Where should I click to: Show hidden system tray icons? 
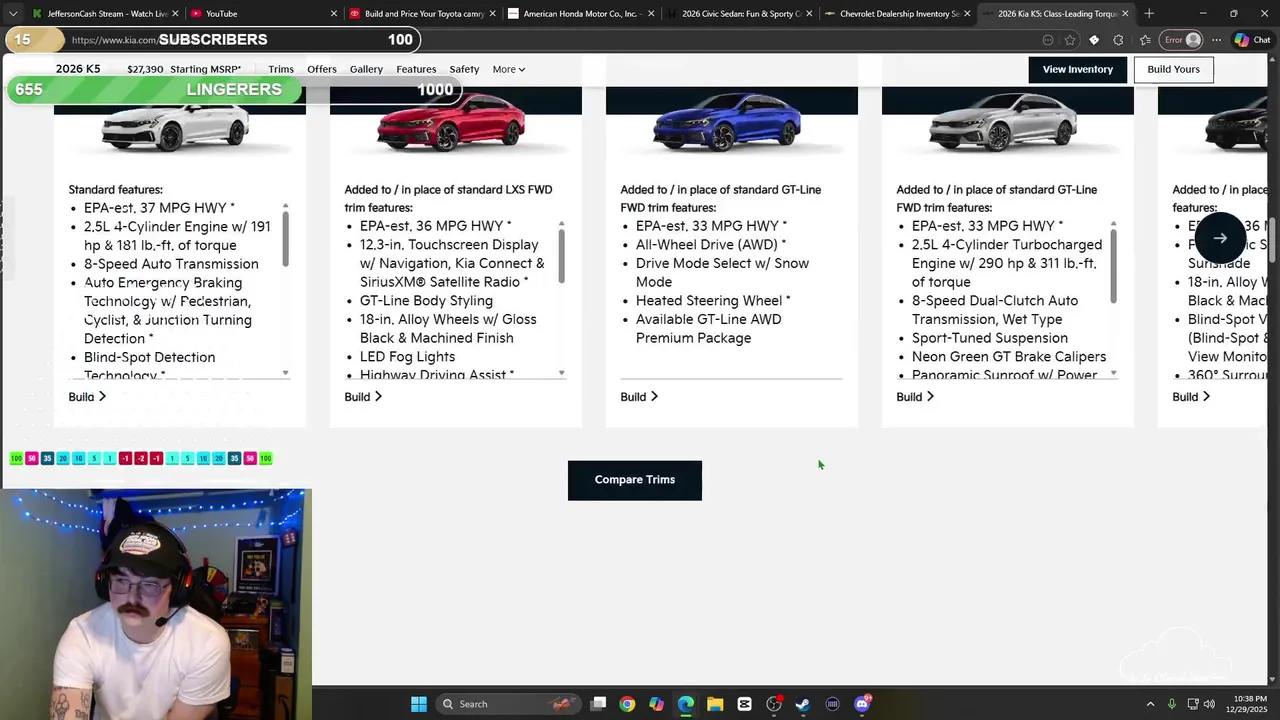(x=1150, y=704)
